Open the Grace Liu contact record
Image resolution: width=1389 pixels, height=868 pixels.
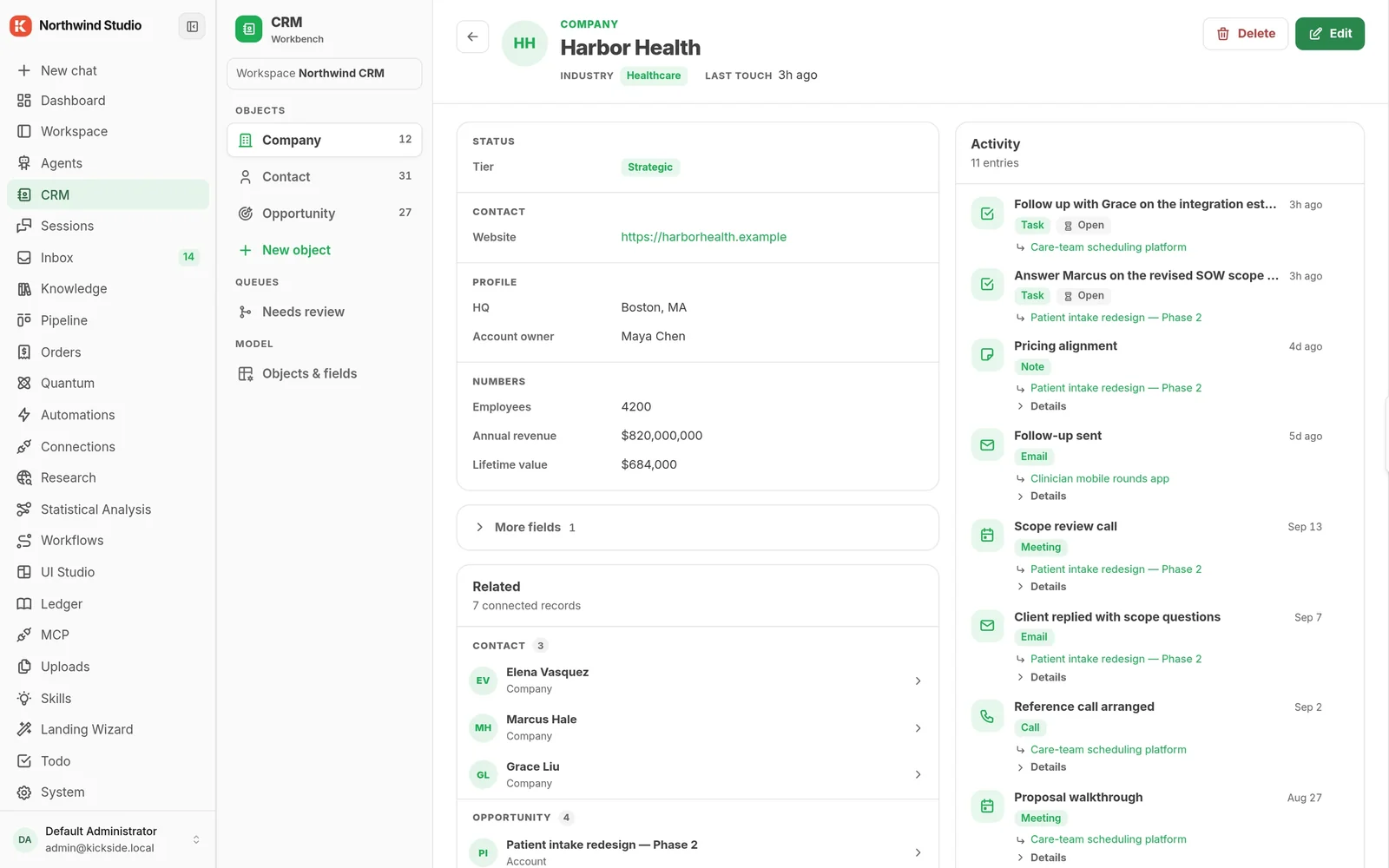pyautogui.click(x=698, y=774)
